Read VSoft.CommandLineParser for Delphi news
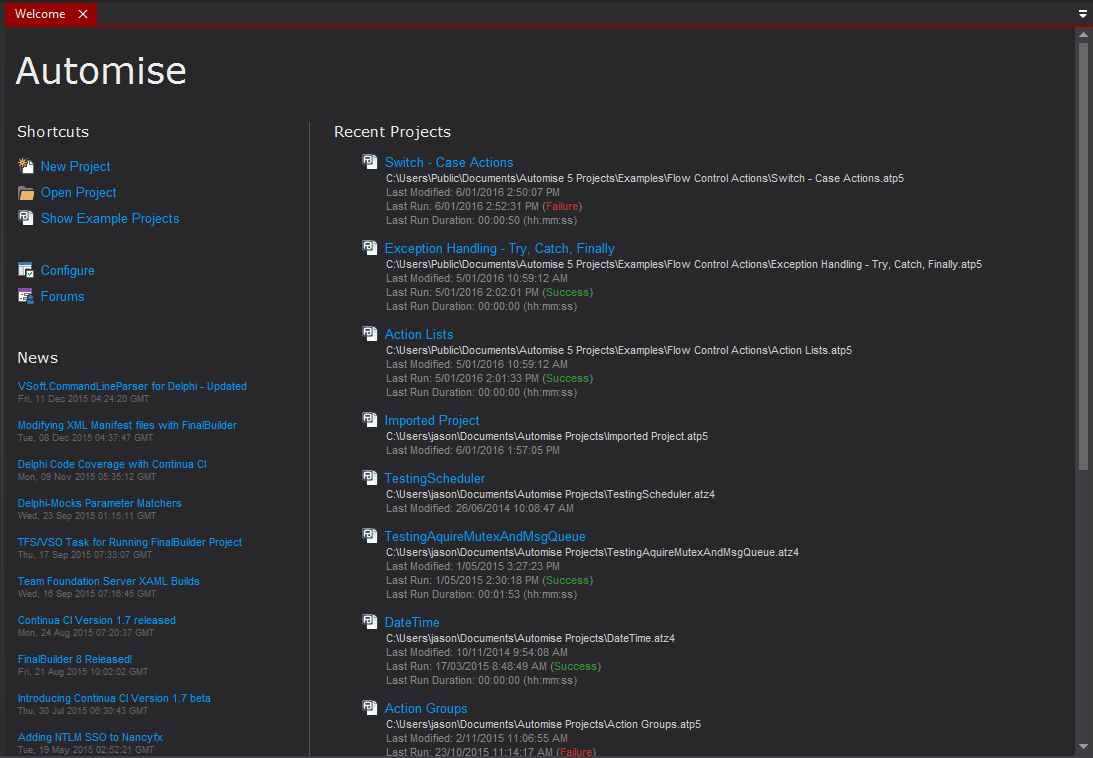Image resolution: width=1093 pixels, height=758 pixels. (x=132, y=386)
